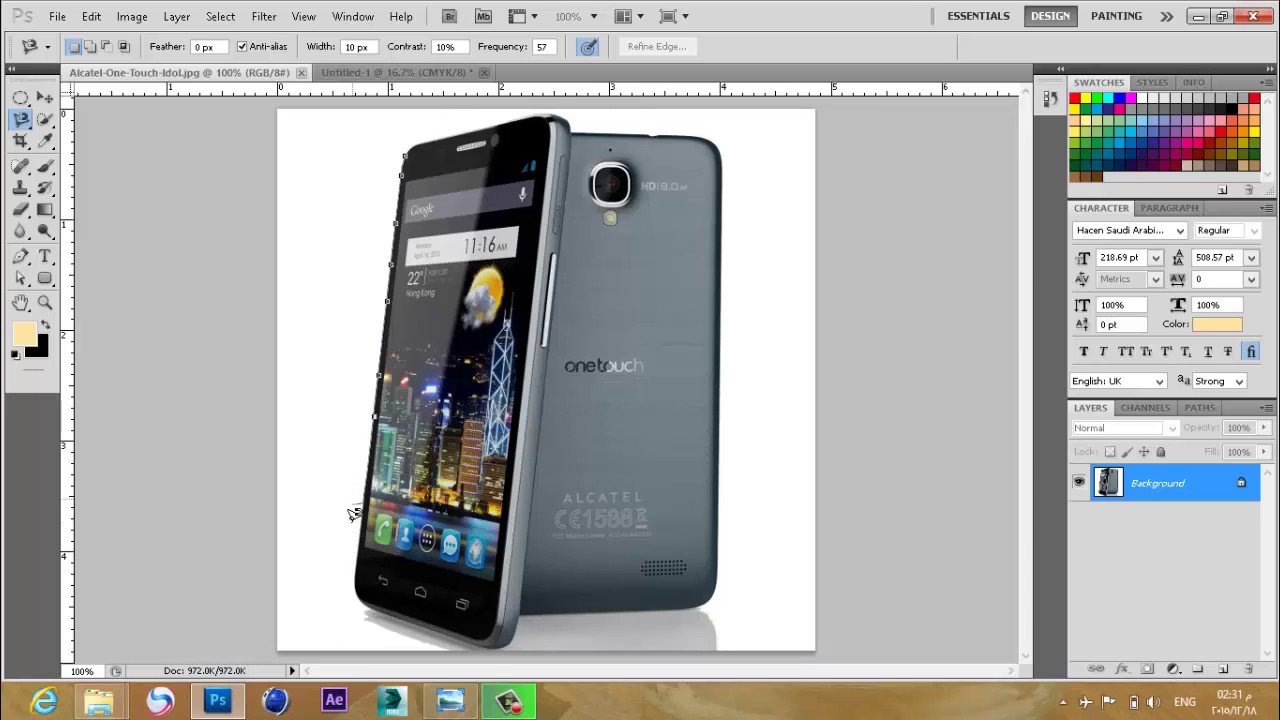This screenshot has width=1280, height=720.
Task: Click the Character panel text Color swatch
Action: (1217, 324)
